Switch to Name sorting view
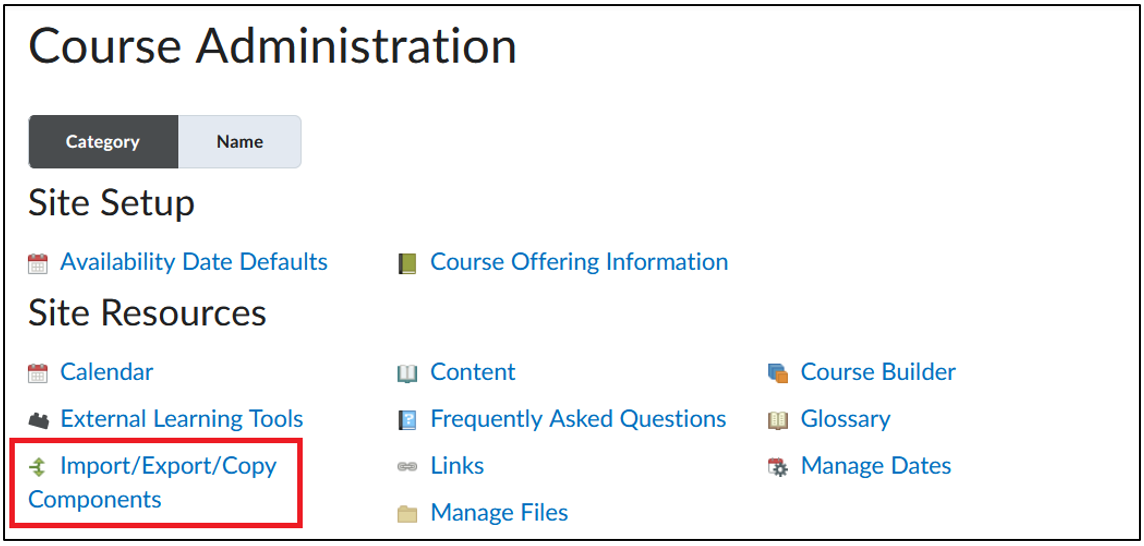Screen dimensions: 1144x546 click(x=239, y=142)
